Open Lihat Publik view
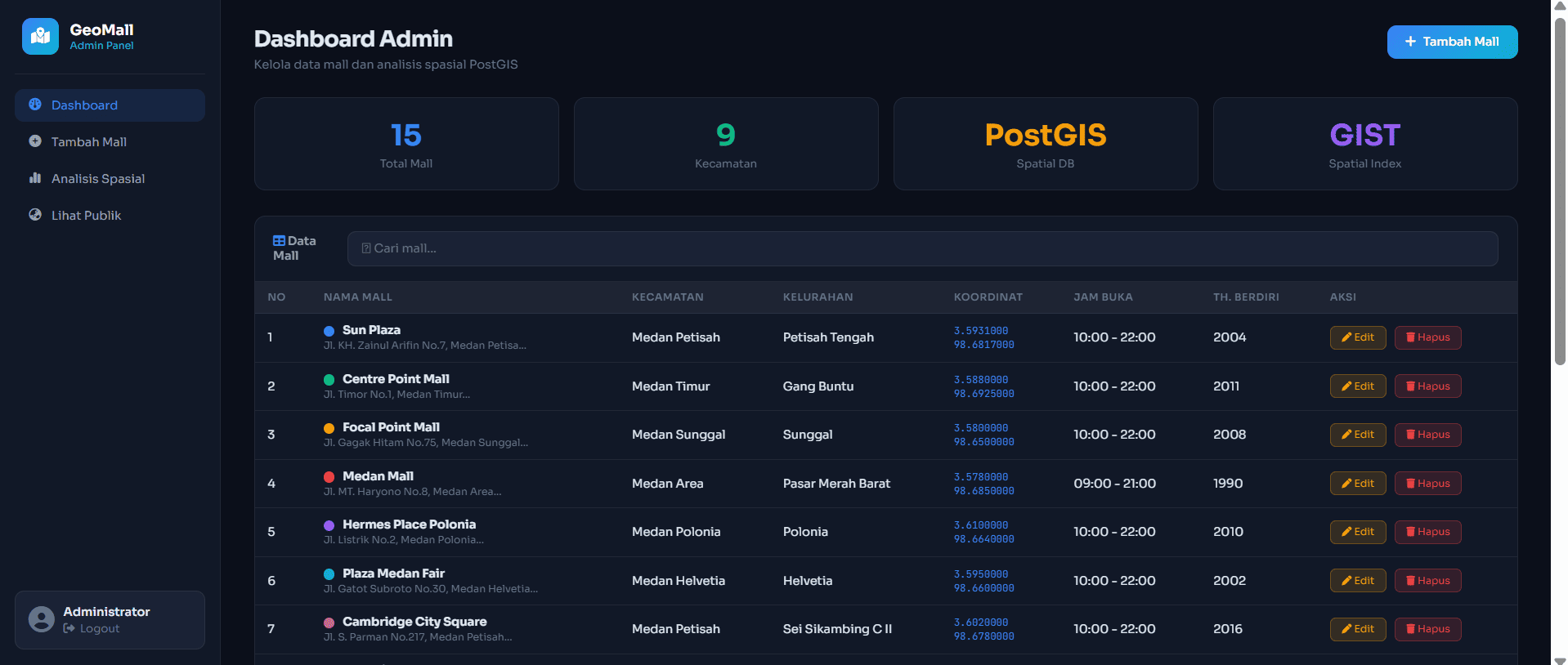Screen dimensions: 1568x665 pos(110,216)
